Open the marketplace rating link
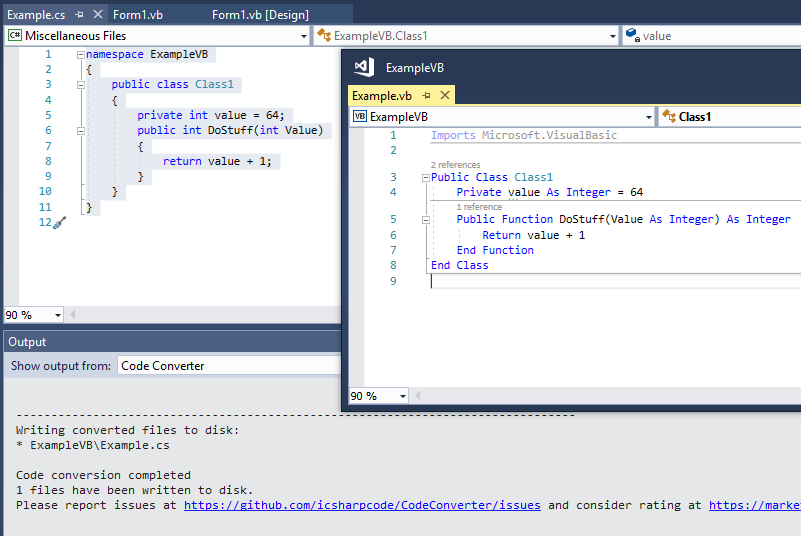The width and height of the screenshot is (801, 536). click(755, 505)
